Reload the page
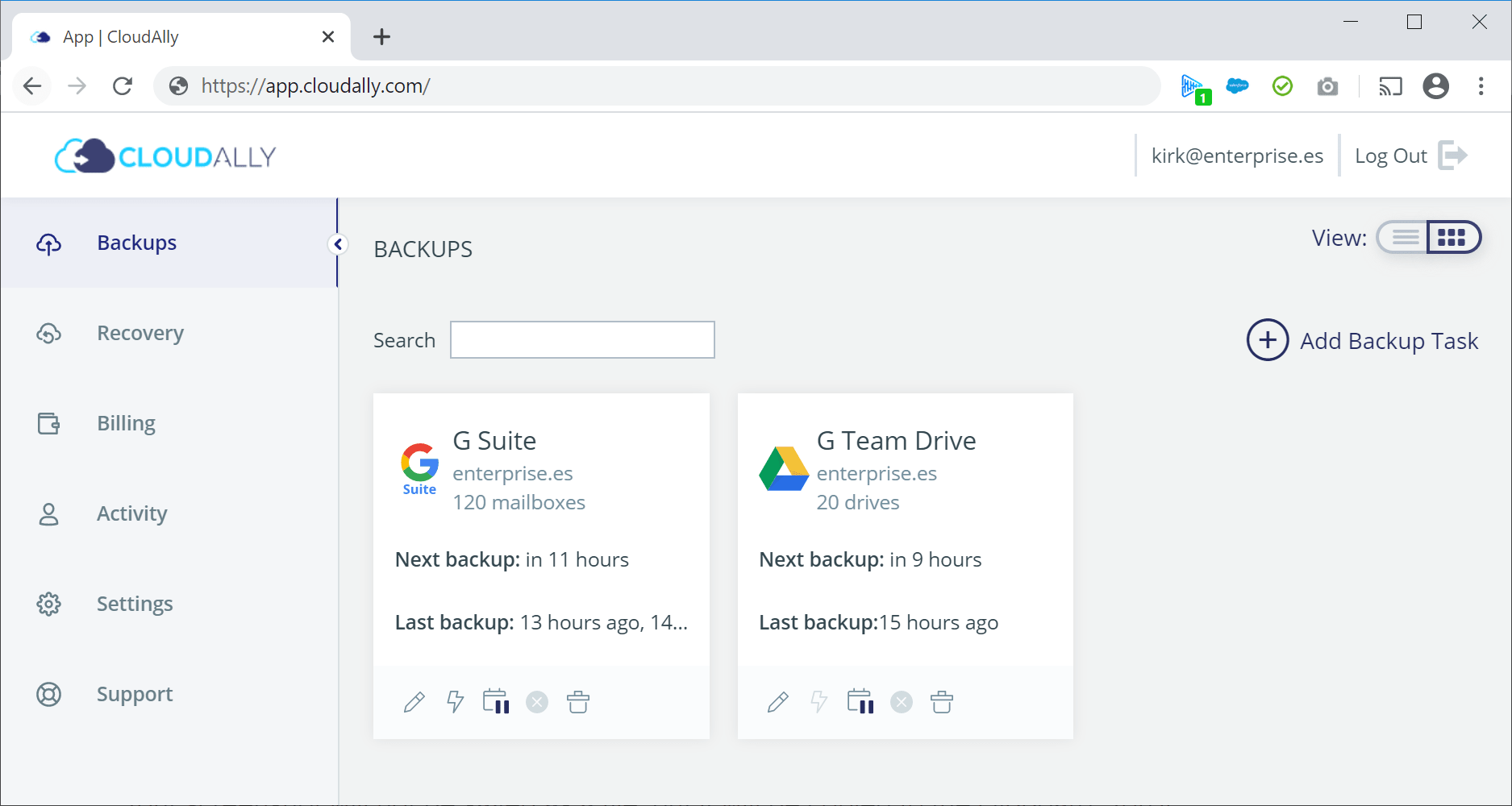Image resolution: width=1512 pixels, height=806 pixels. click(x=123, y=86)
